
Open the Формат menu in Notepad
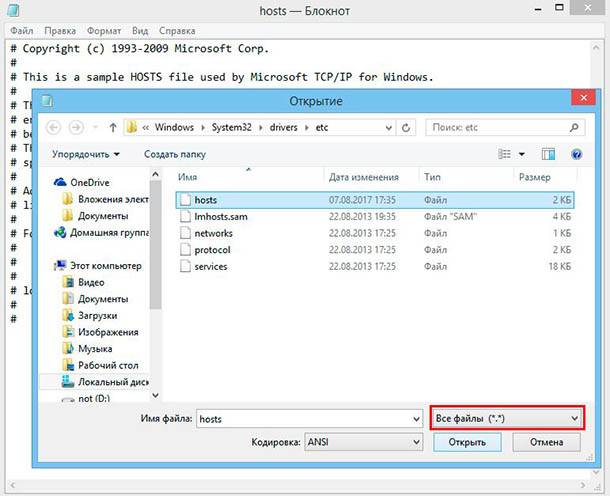(104, 31)
